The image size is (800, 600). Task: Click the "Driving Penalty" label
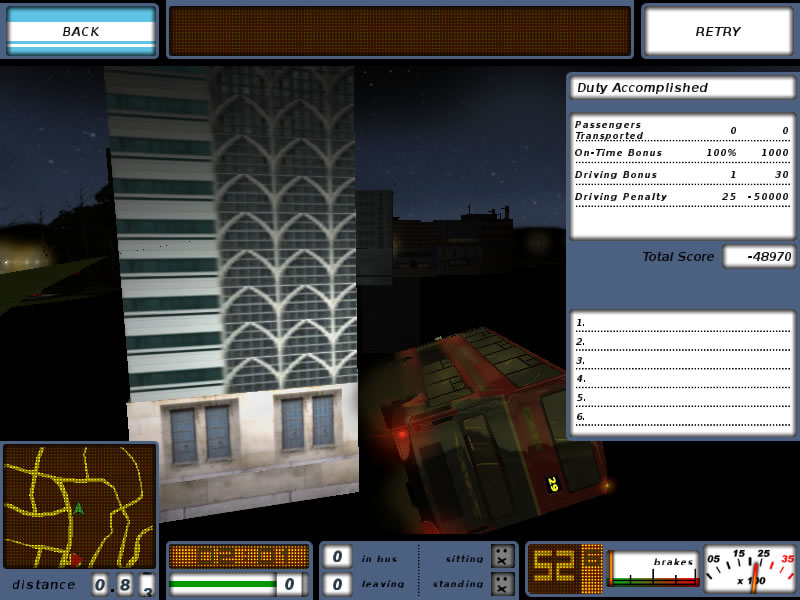621,196
